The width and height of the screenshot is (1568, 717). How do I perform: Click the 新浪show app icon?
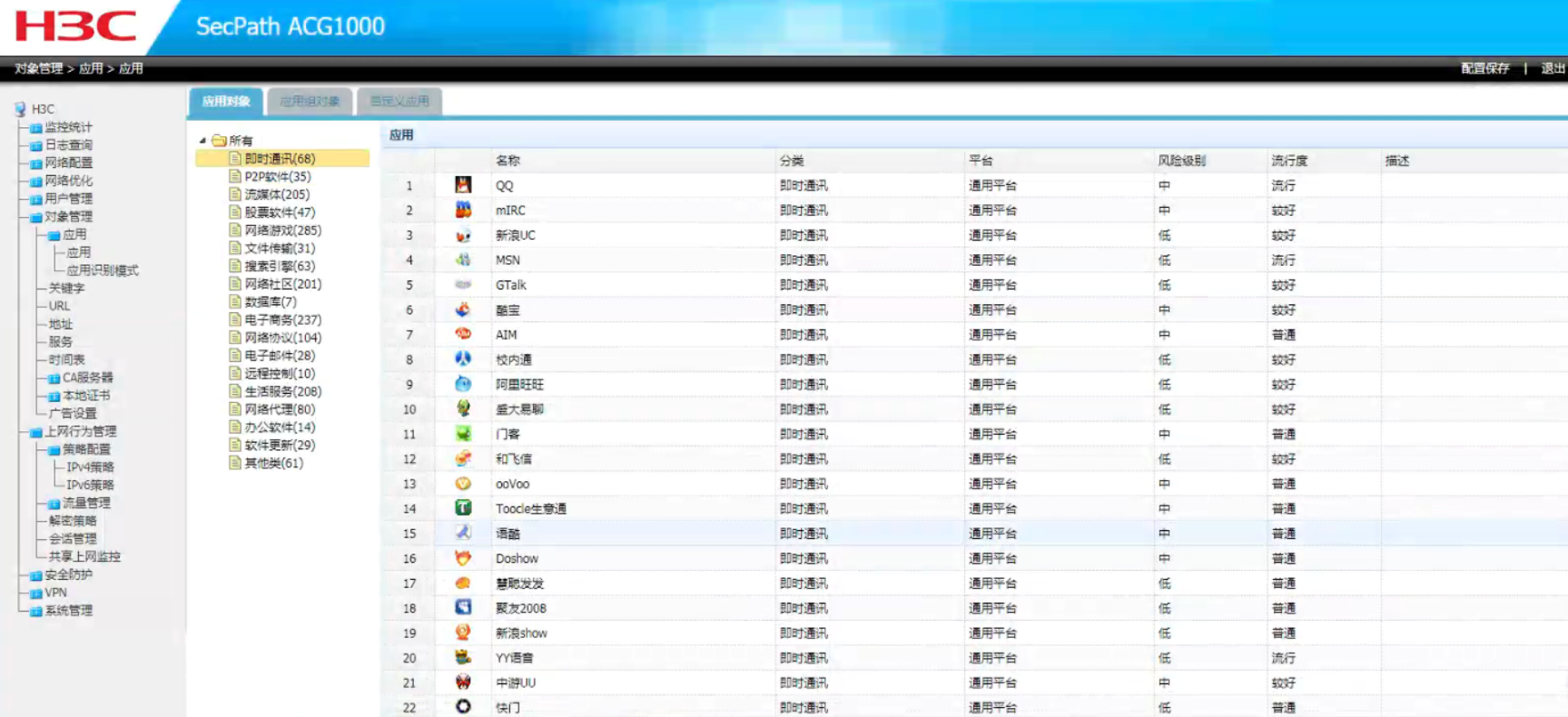pyautogui.click(x=463, y=633)
